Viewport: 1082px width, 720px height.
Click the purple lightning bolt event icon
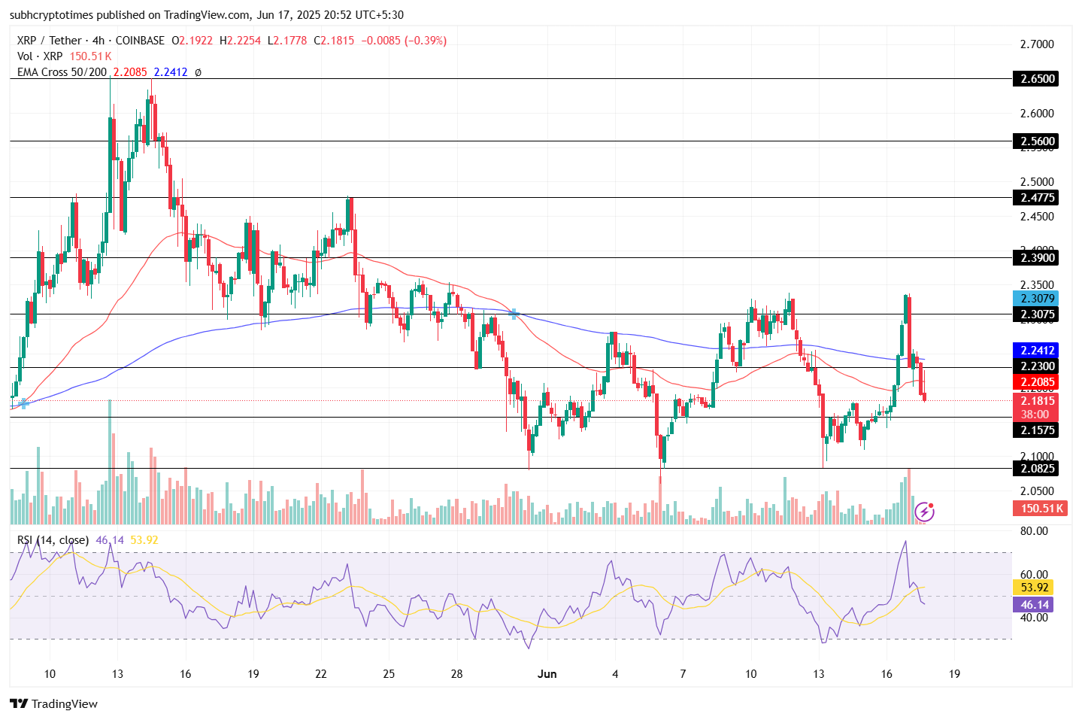point(925,511)
